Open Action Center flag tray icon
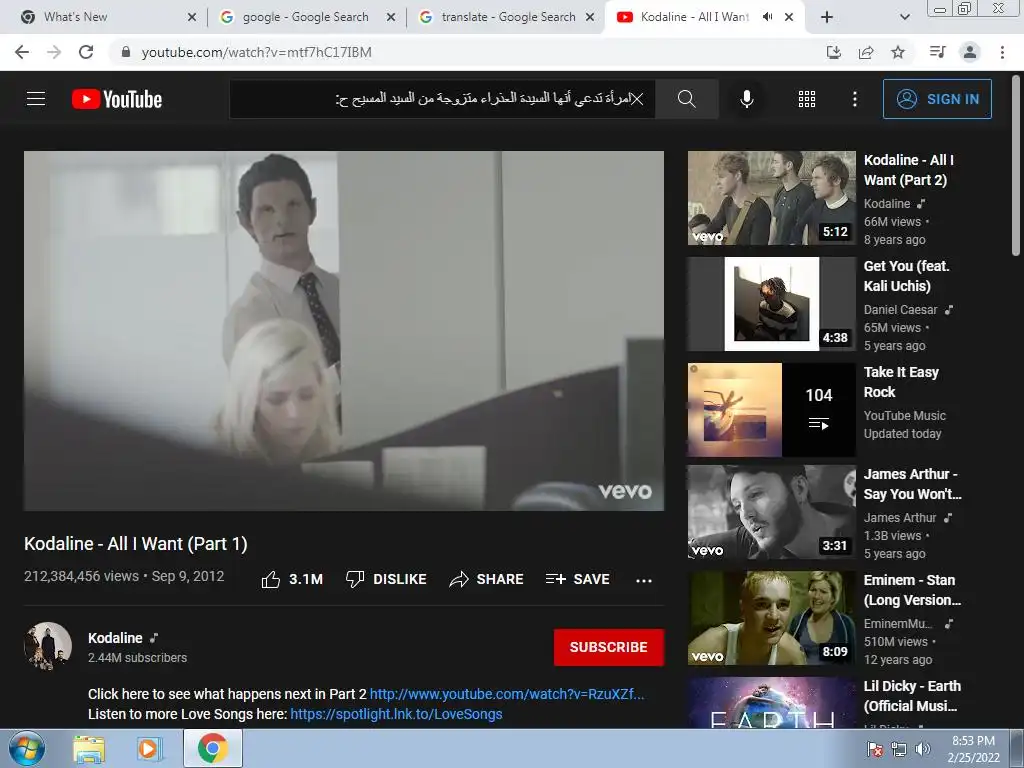This screenshot has height=768, width=1024. tap(874, 749)
